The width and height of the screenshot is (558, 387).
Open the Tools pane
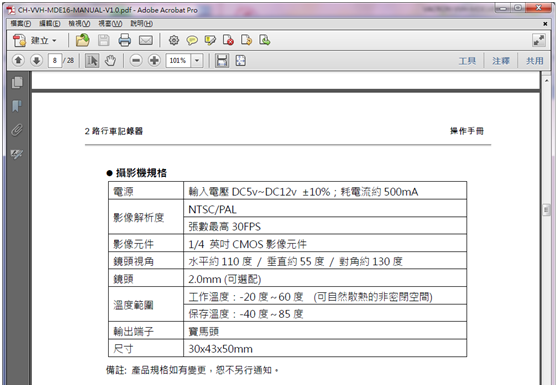(x=467, y=61)
